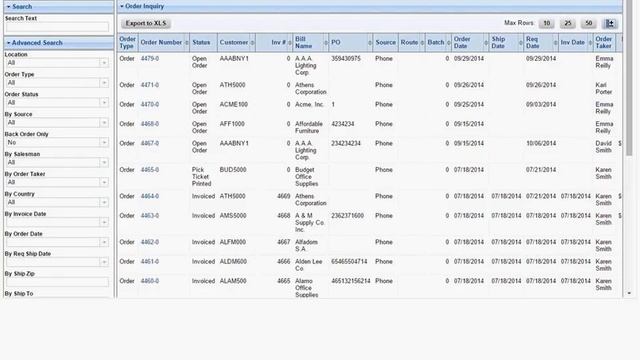The width and height of the screenshot is (640, 360).
Task: Click the Bill Name column sort arrows
Action: tap(326, 43)
